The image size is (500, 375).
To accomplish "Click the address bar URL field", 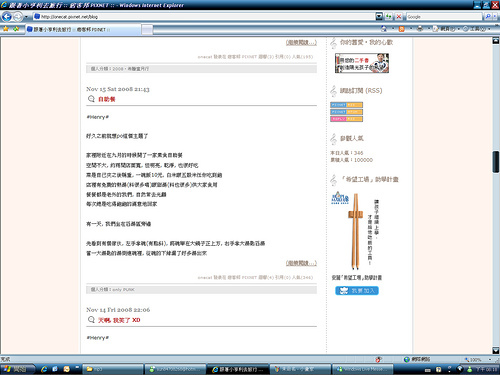I will pyautogui.click(x=204, y=16).
